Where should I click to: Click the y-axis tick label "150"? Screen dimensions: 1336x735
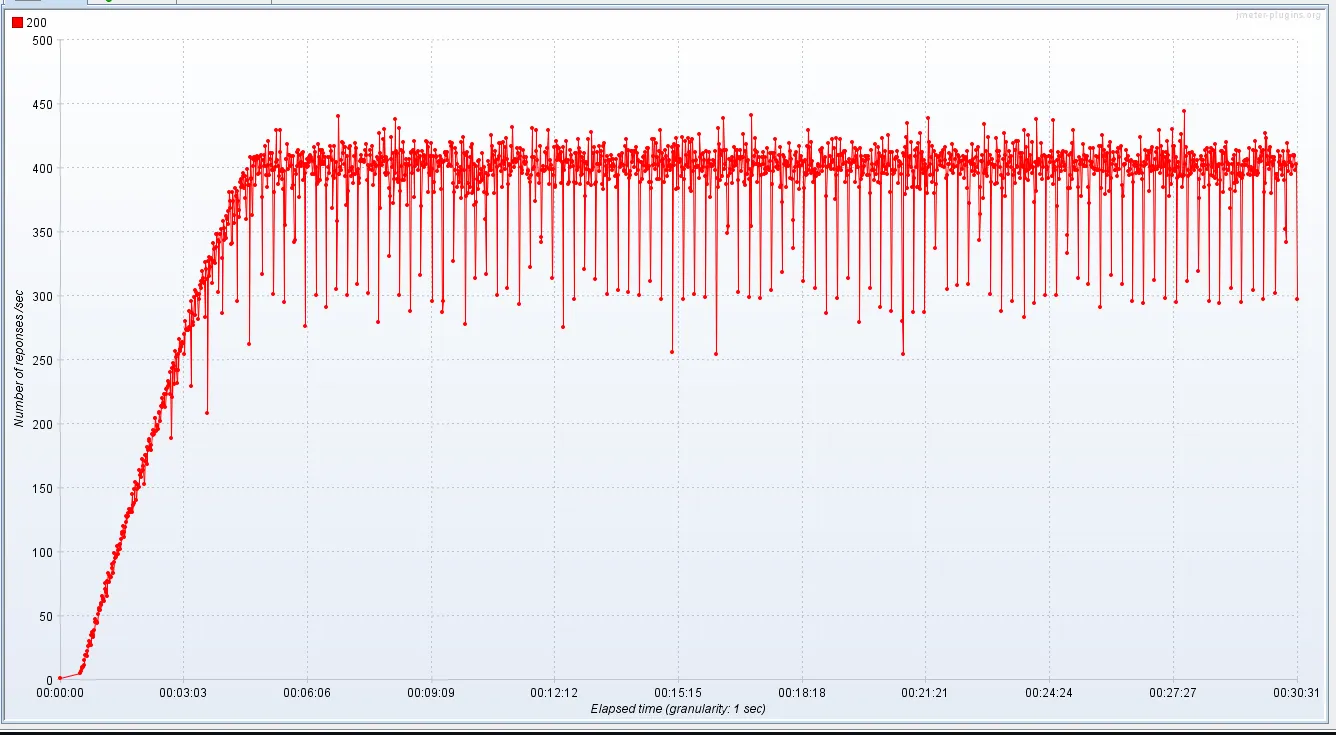click(42, 488)
